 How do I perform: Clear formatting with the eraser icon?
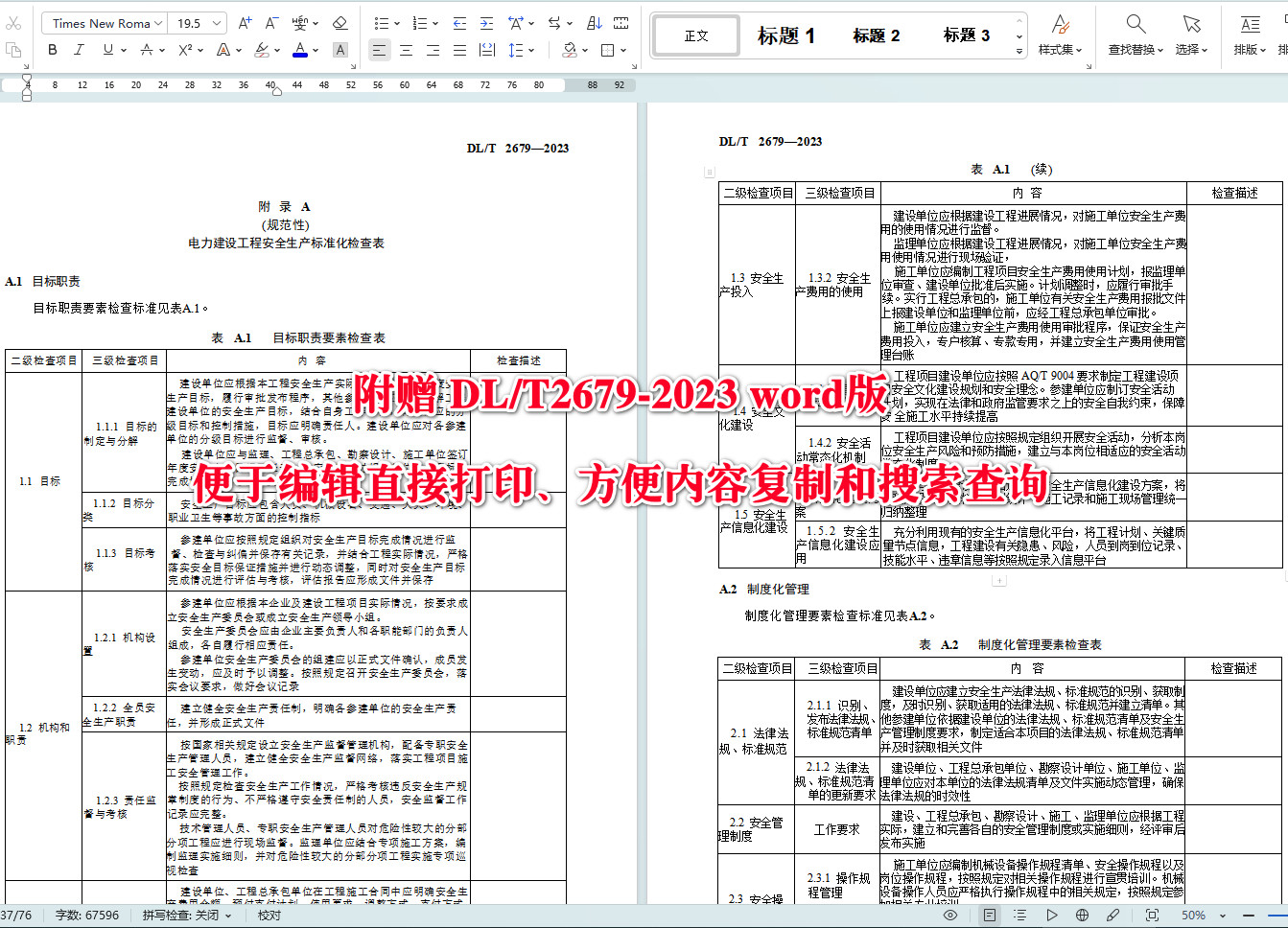[340, 23]
